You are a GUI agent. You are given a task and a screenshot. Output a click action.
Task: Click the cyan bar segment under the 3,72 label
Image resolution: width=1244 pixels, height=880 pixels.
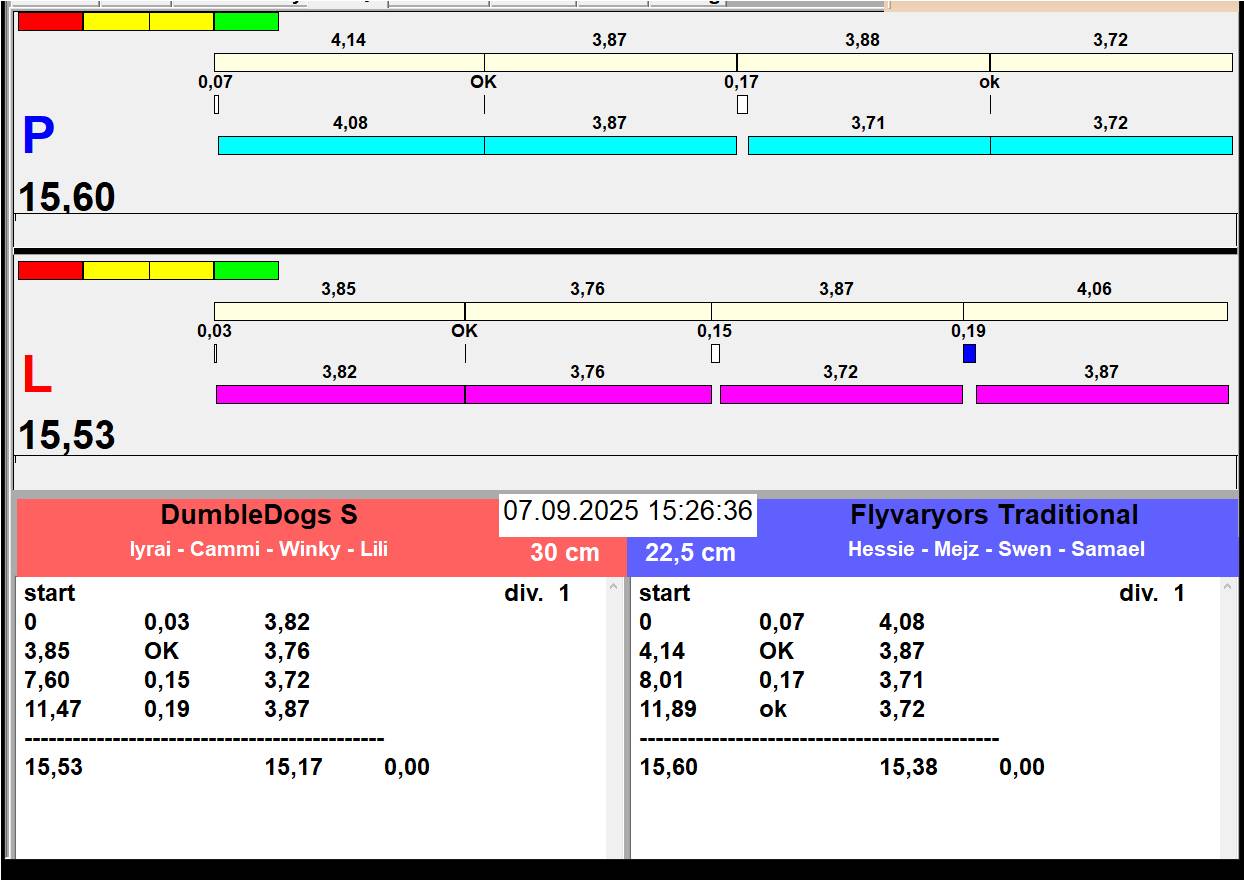coord(1111,145)
